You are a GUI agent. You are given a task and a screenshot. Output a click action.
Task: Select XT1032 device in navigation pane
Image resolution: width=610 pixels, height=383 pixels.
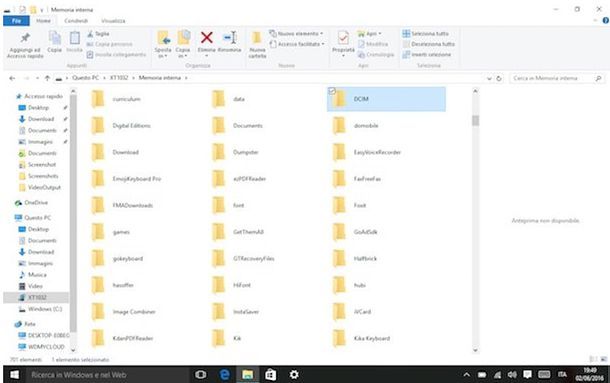click(x=37, y=297)
